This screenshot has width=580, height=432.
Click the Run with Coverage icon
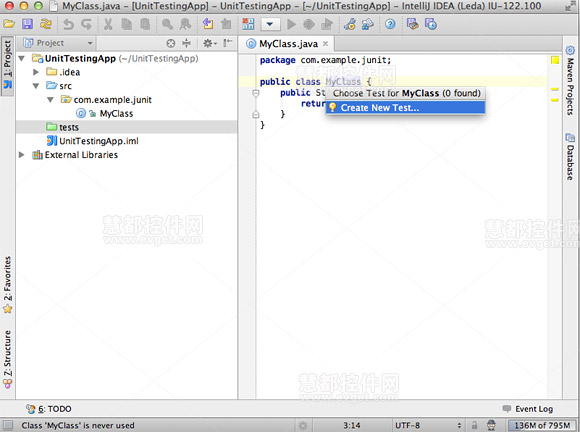327,24
